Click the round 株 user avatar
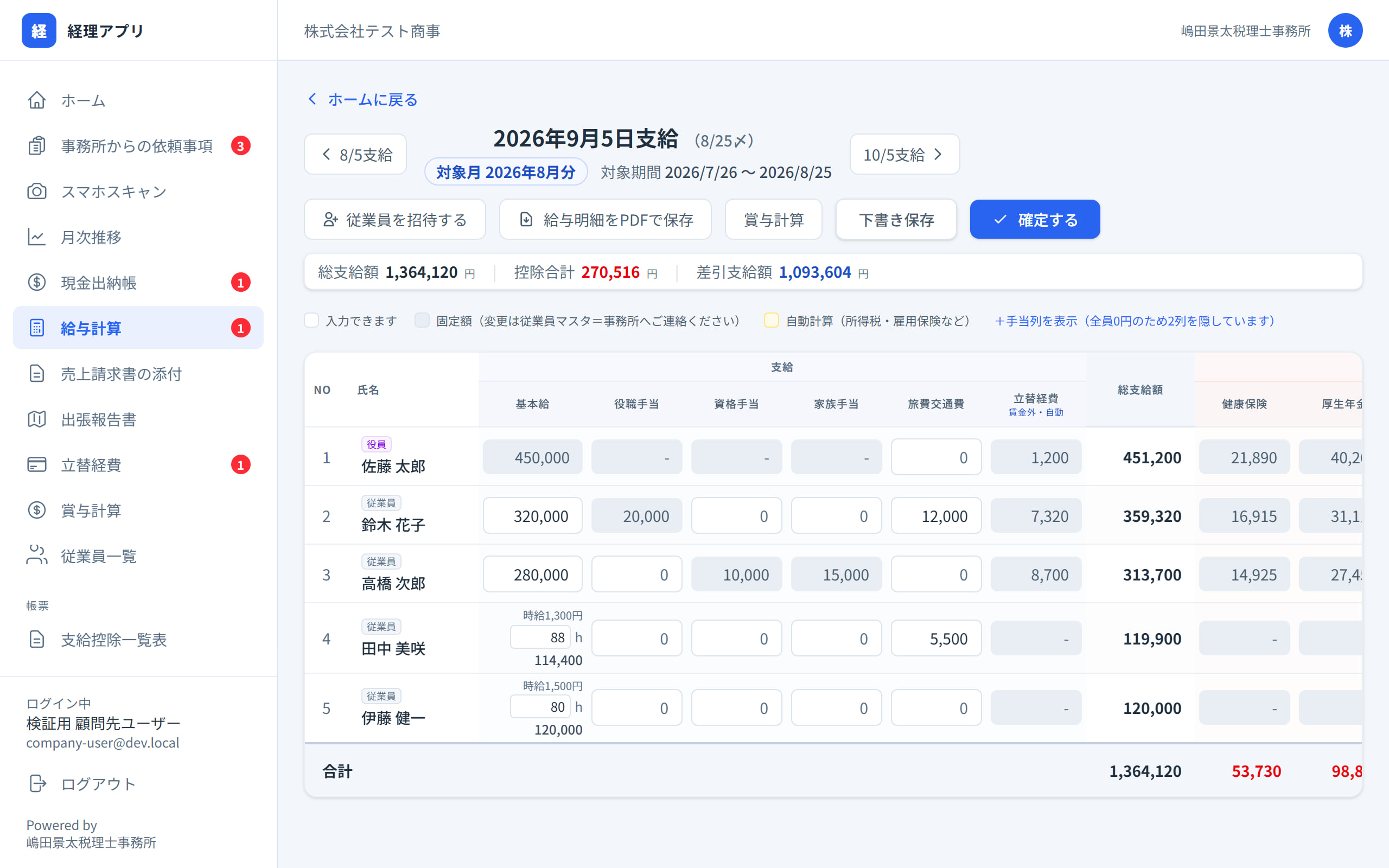Screen dimensions: 1389x868 pyautogui.click(x=1345, y=30)
